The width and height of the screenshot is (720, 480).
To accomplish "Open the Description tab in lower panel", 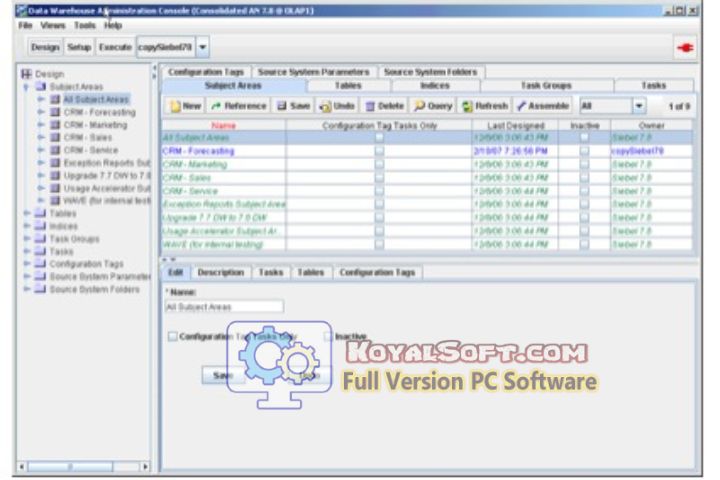I will 220,272.
